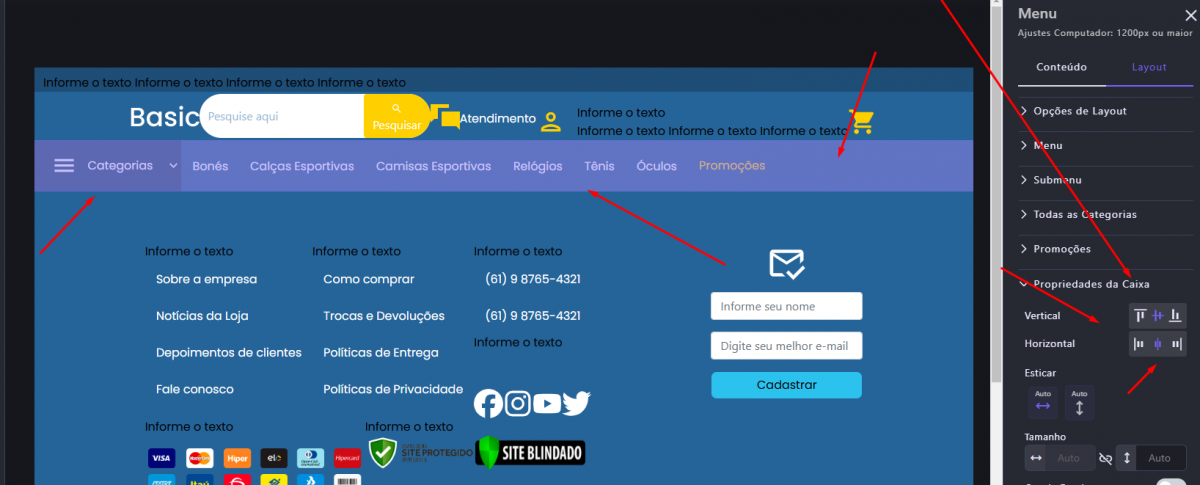The height and width of the screenshot is (485, 1200).
Task: Align box to top vertically
Action: coord(1140,316)
